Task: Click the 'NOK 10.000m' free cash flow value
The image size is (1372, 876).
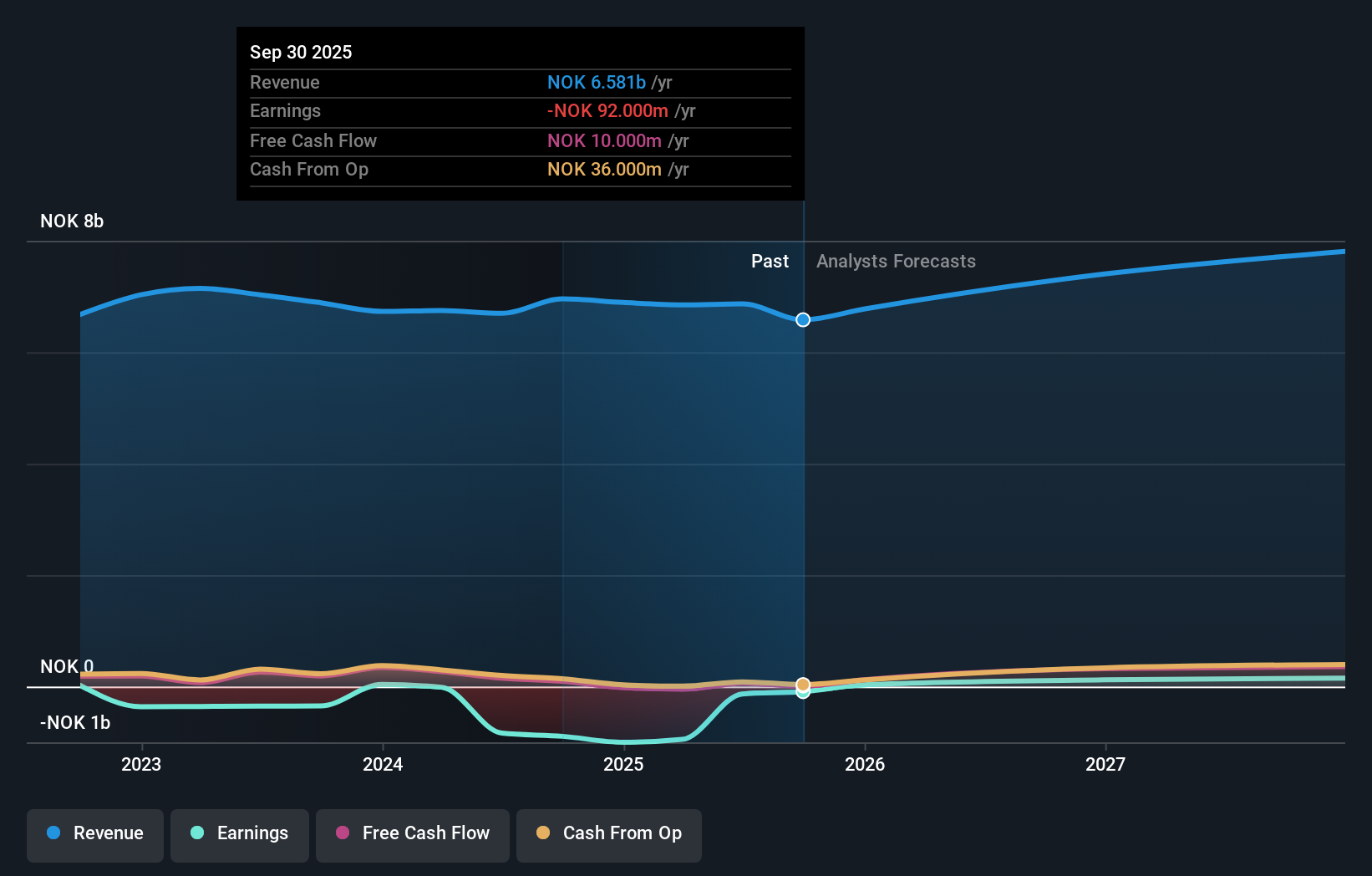Action: [604, 140]
